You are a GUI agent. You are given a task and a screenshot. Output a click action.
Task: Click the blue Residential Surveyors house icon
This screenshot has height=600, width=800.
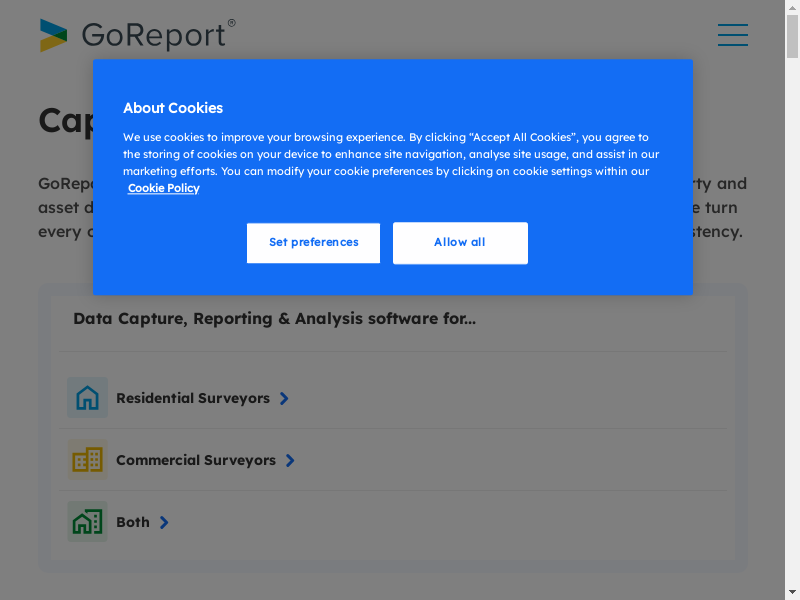pyautogui.click(x=87, y=398)
